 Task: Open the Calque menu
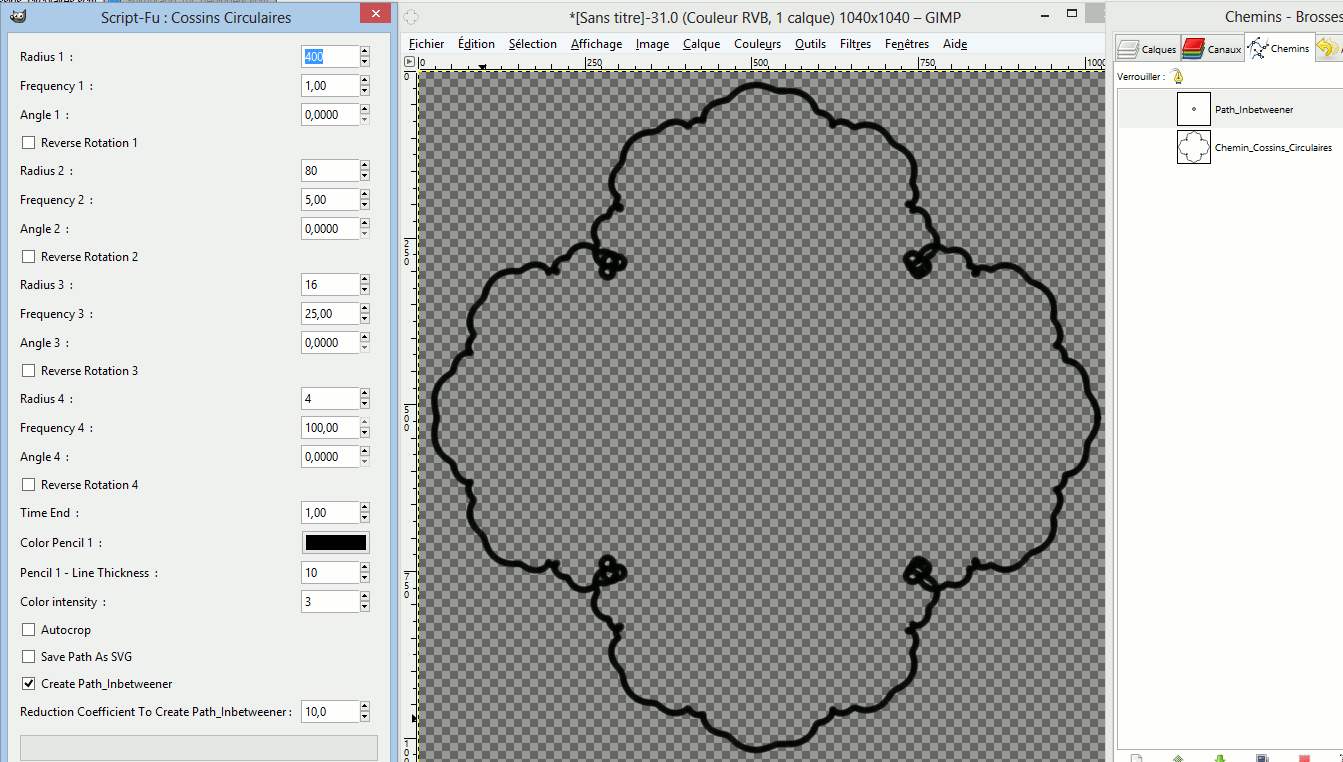coord(702,44)
